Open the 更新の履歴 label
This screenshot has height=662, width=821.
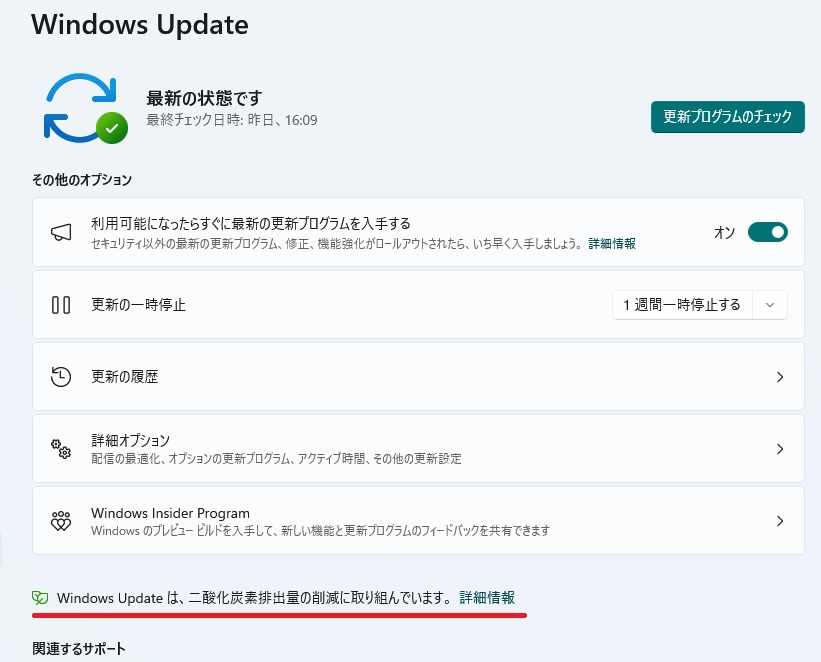(125, 377)
